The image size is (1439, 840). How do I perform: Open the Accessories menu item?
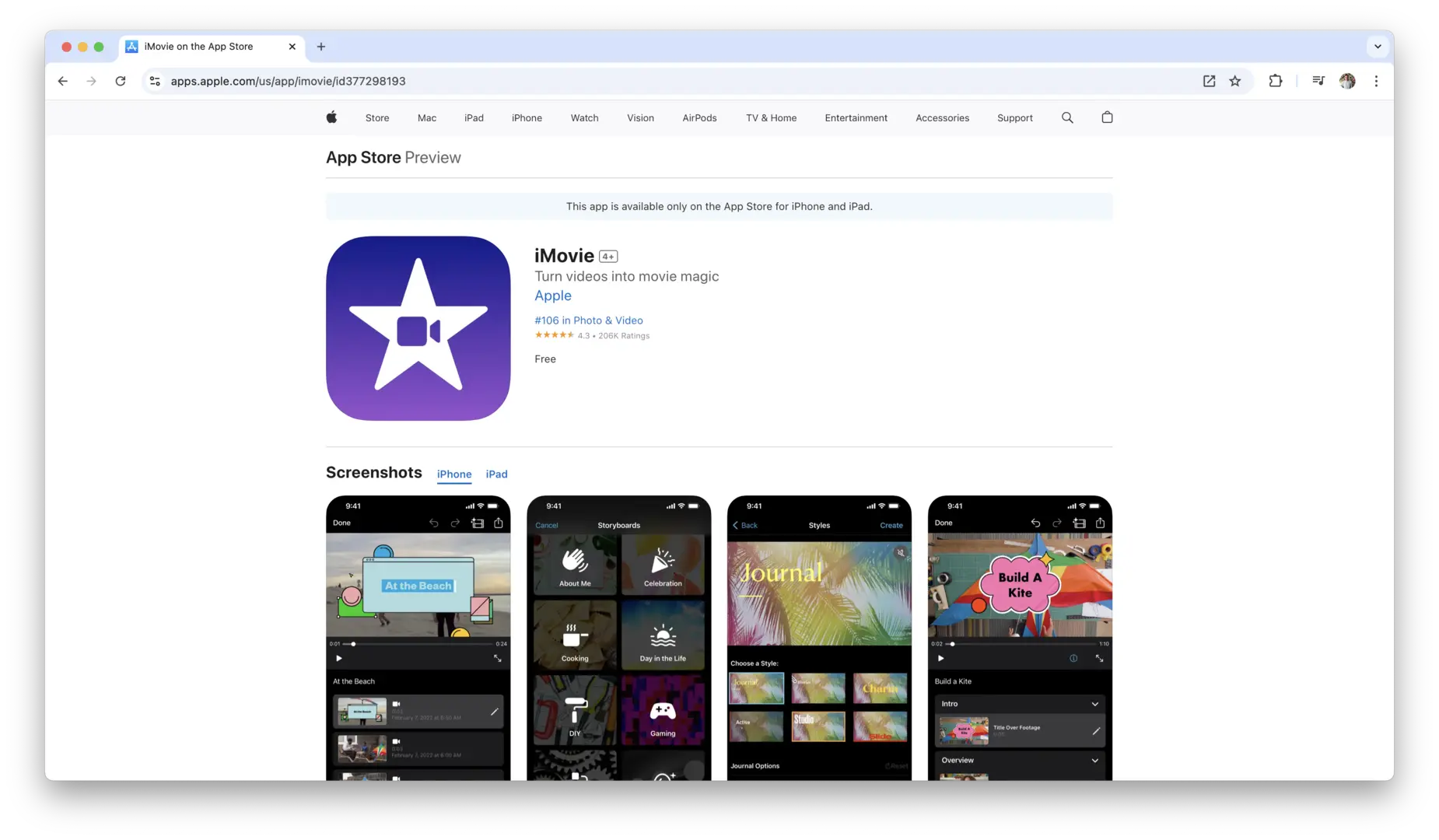[x=942, y=118]
